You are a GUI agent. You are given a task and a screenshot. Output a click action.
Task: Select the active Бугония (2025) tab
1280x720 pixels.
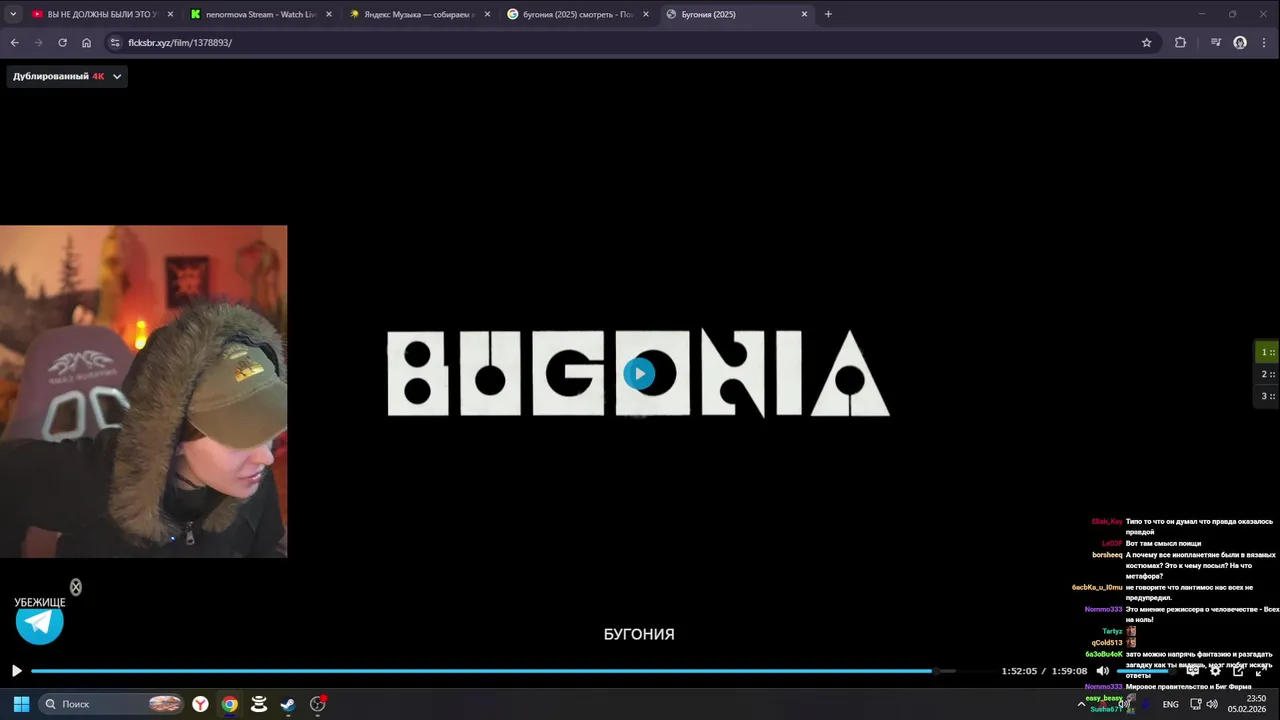coord(737,14)
